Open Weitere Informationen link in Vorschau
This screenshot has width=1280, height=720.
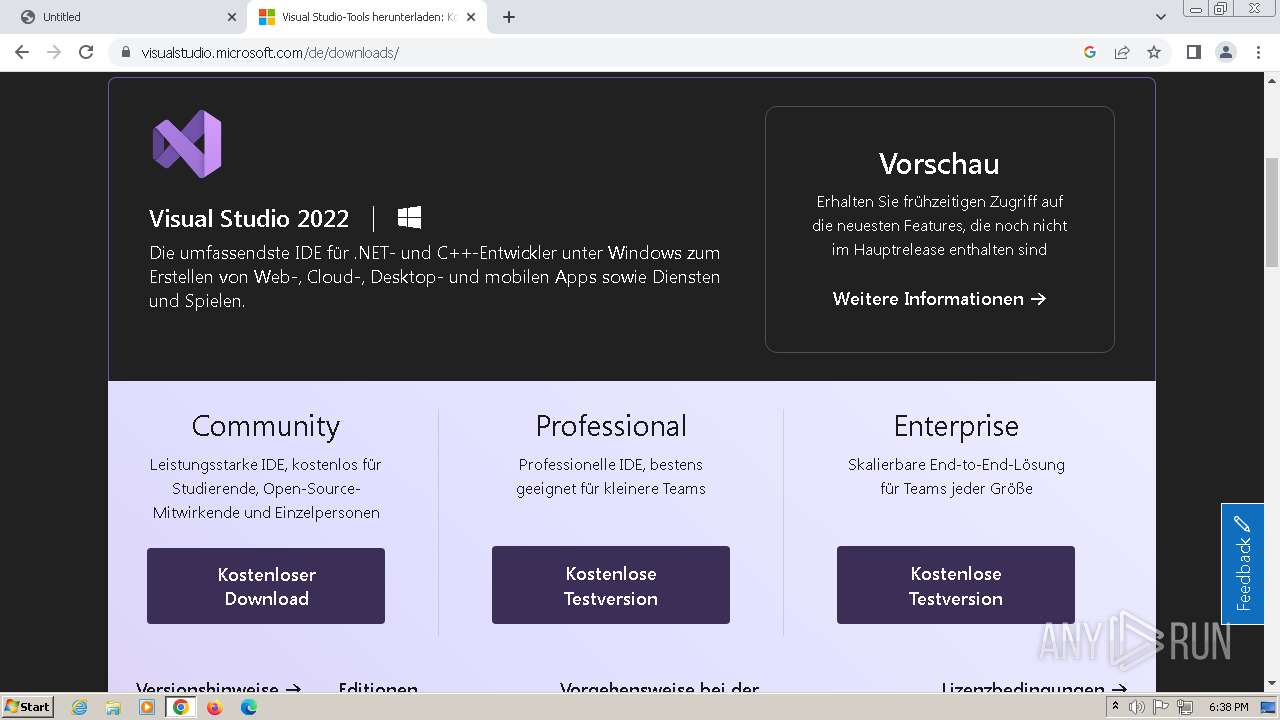939,298
